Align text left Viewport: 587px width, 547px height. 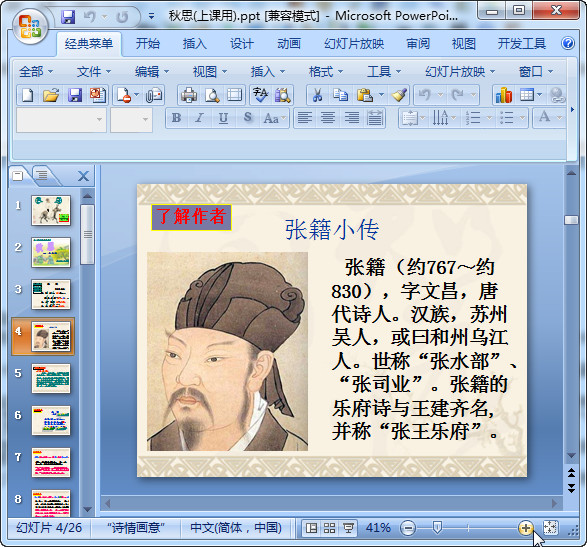305,118
